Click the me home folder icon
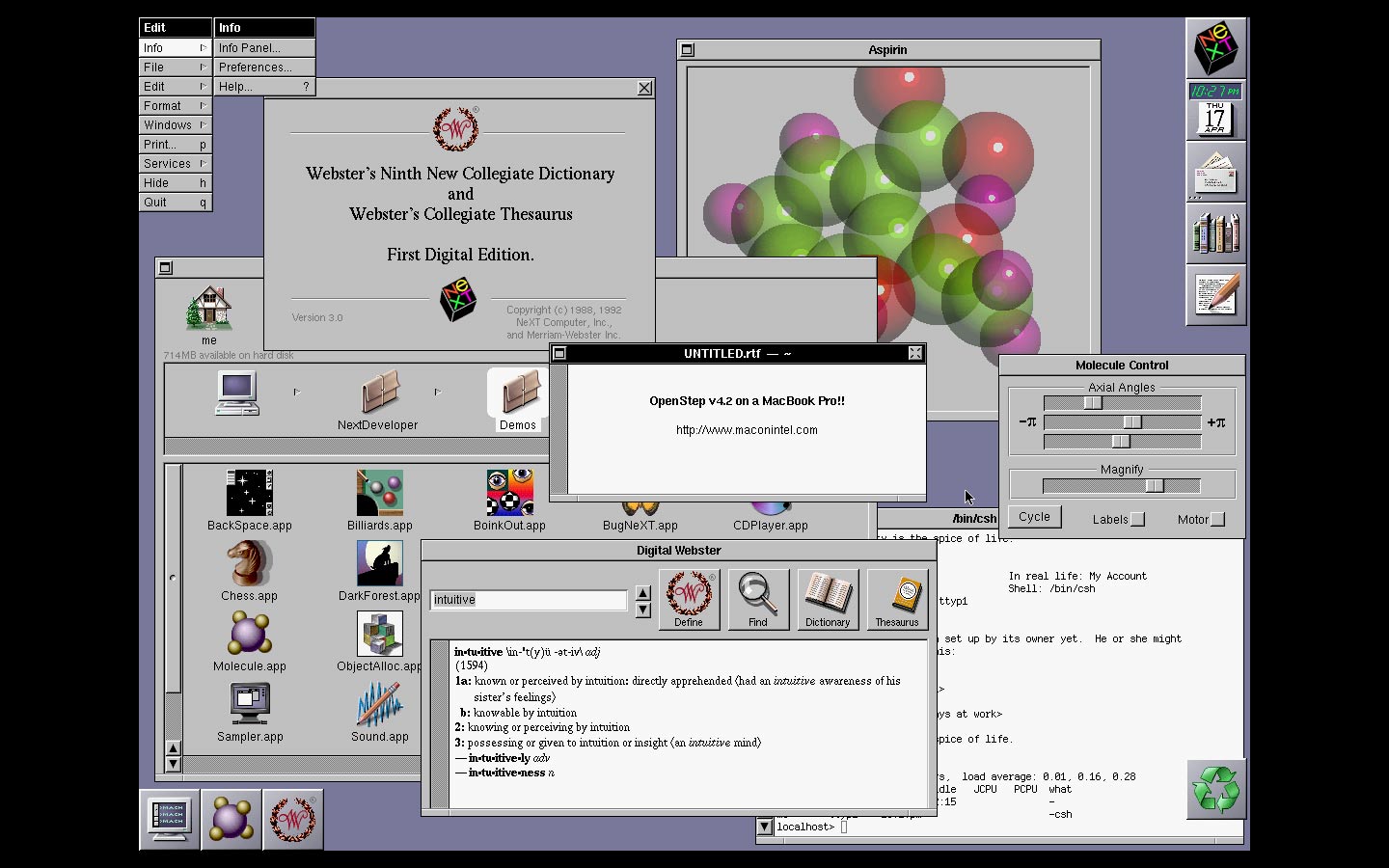This screenshot has width=1389, height=868. (x=209, y=309)
